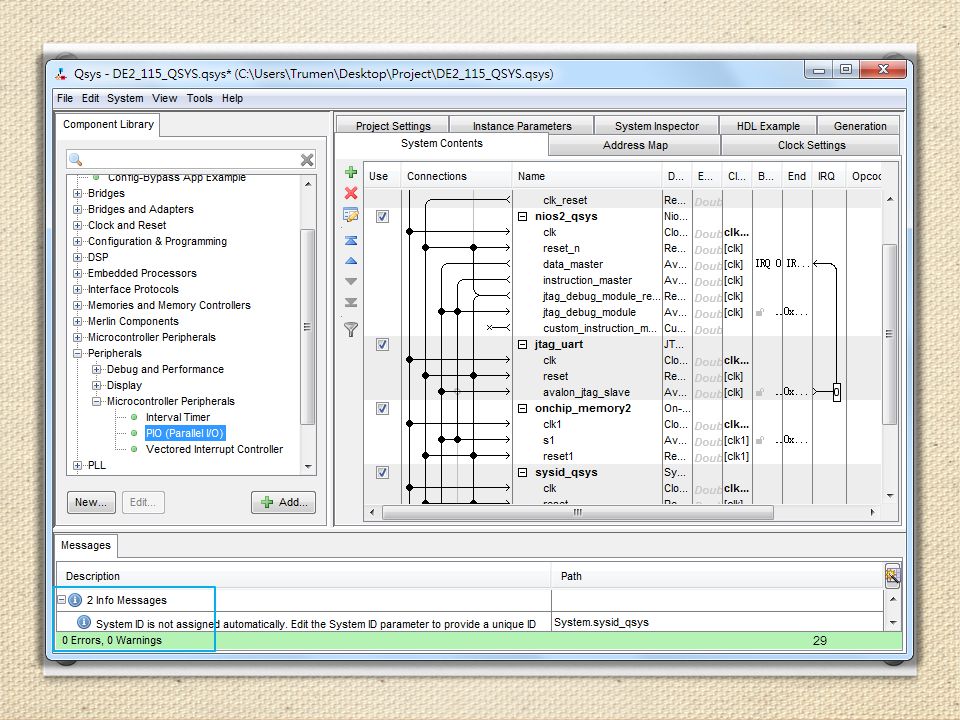Collapse the 2 Info Messages group
This screenshot has width=960, height=720.
[61, 599]
